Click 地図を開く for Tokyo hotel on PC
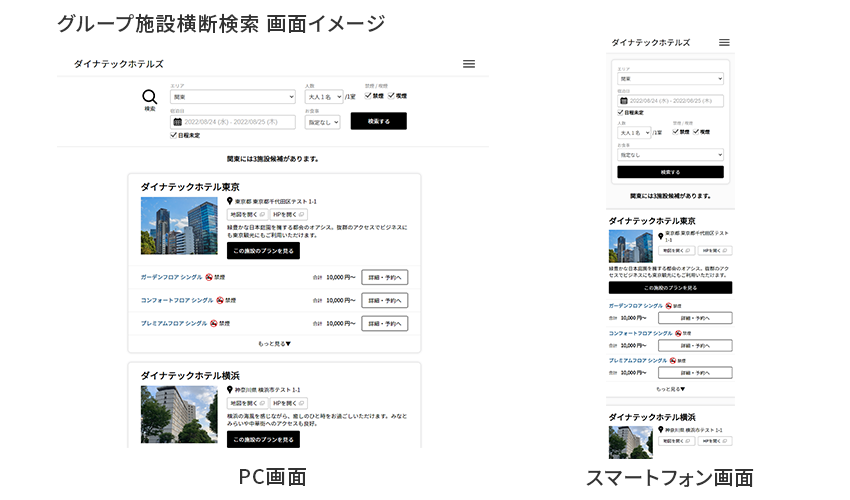Screen dimensions: 850x500 (x=247, y=215)
